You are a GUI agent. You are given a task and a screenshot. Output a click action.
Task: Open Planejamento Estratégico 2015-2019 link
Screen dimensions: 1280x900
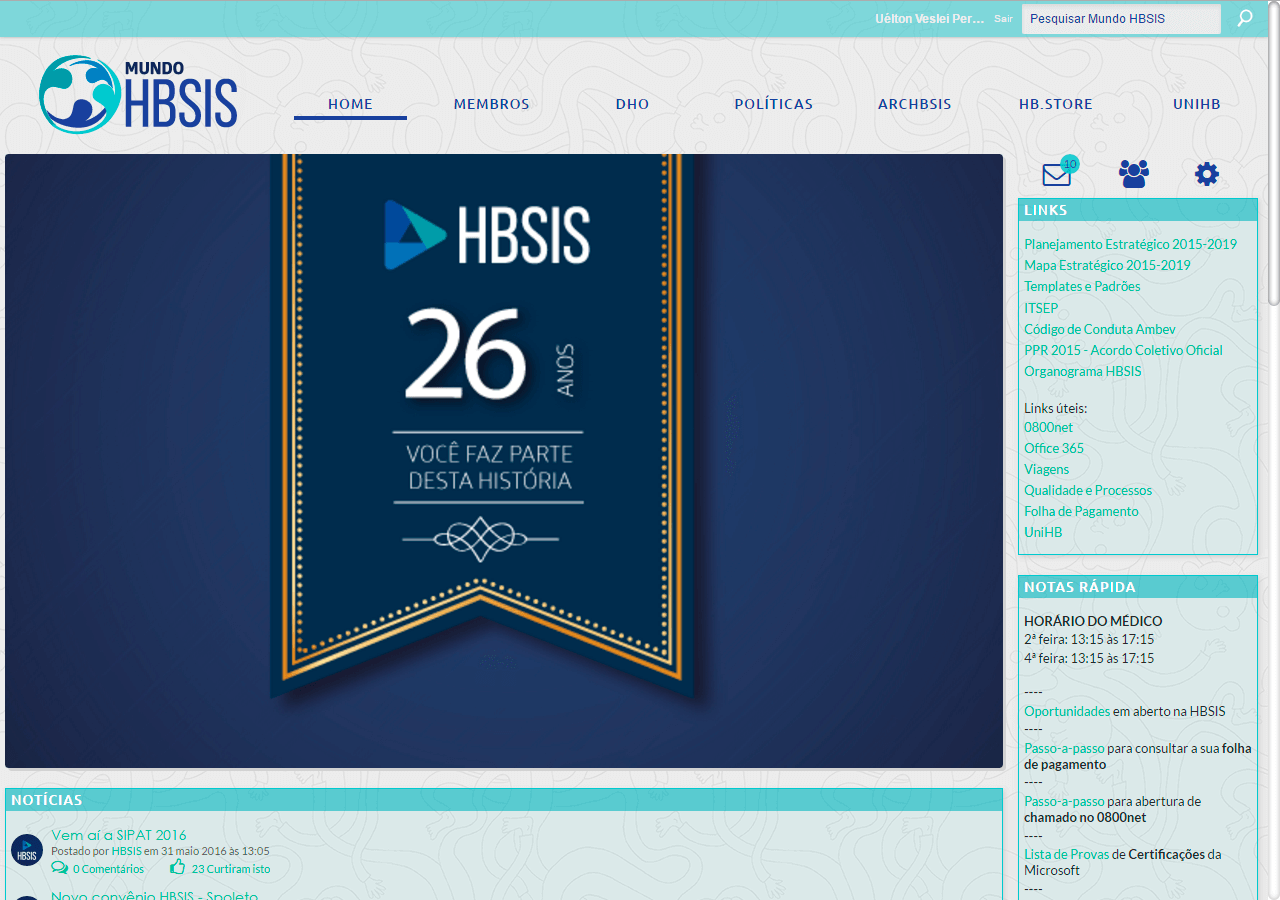1130,244
